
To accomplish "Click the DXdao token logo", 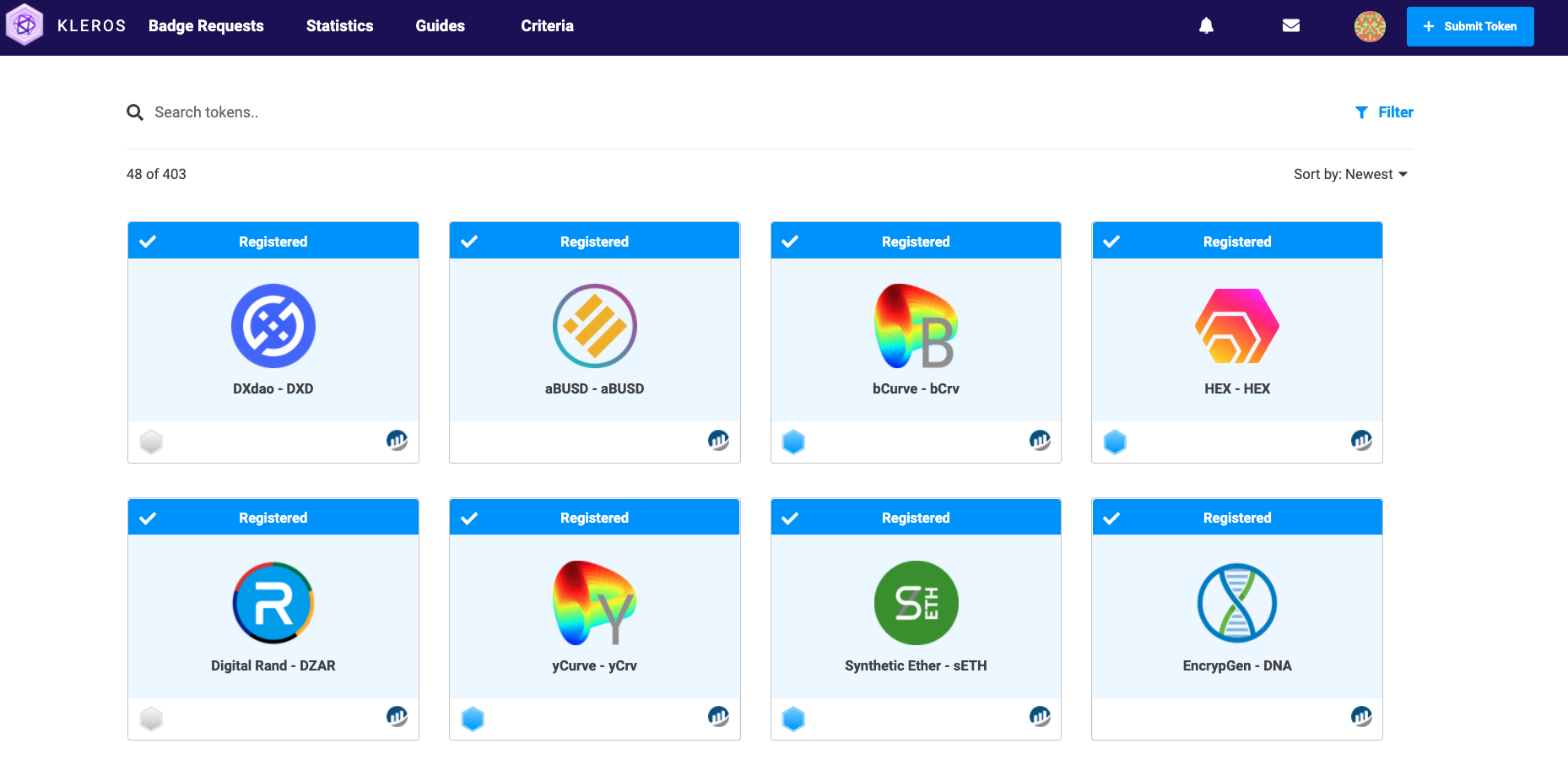I will point(273,326).
